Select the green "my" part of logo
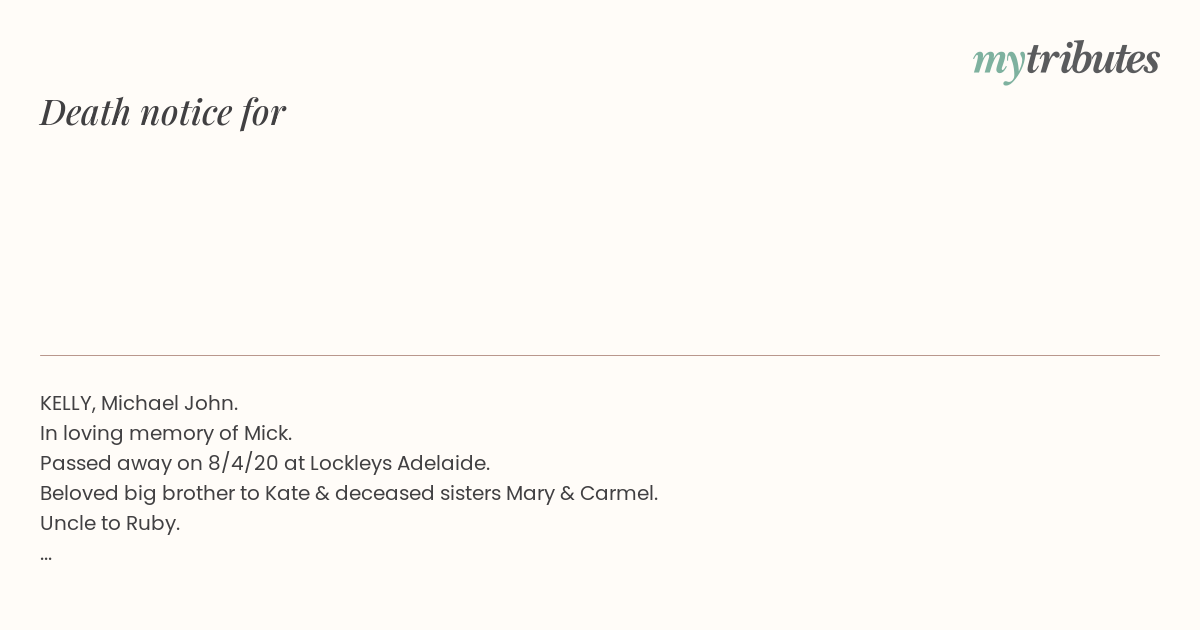1200x630 pixels. [999, 64]
